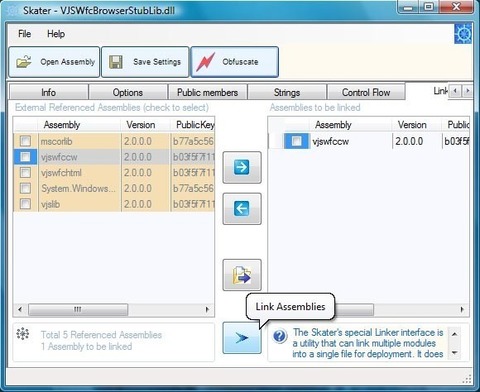Image resolution: width=480 pixels, height=392 pixels.
Task: Click 2.0.0.0 version in linked vjswfccw row
Action: pyautogui.click(x=409, y=141)
